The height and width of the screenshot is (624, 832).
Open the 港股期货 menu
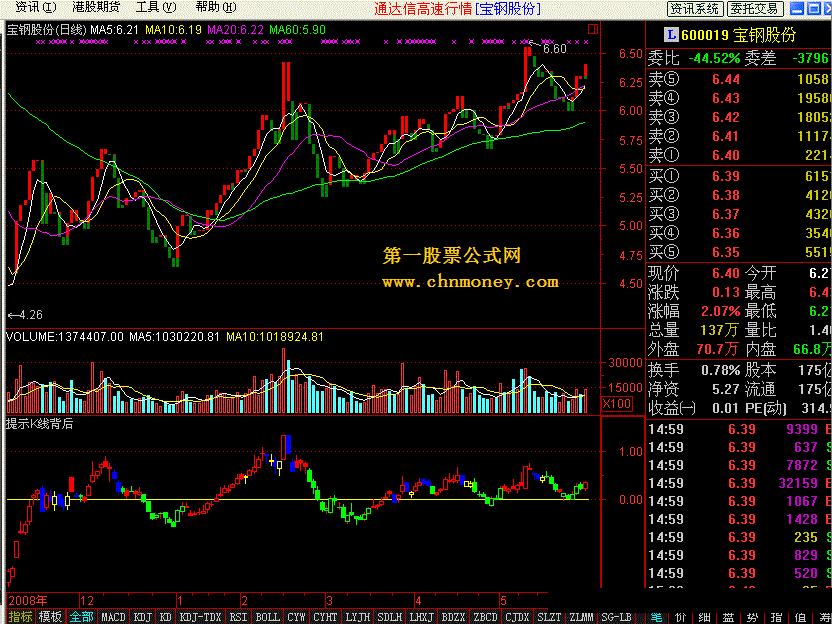(96, 7)
